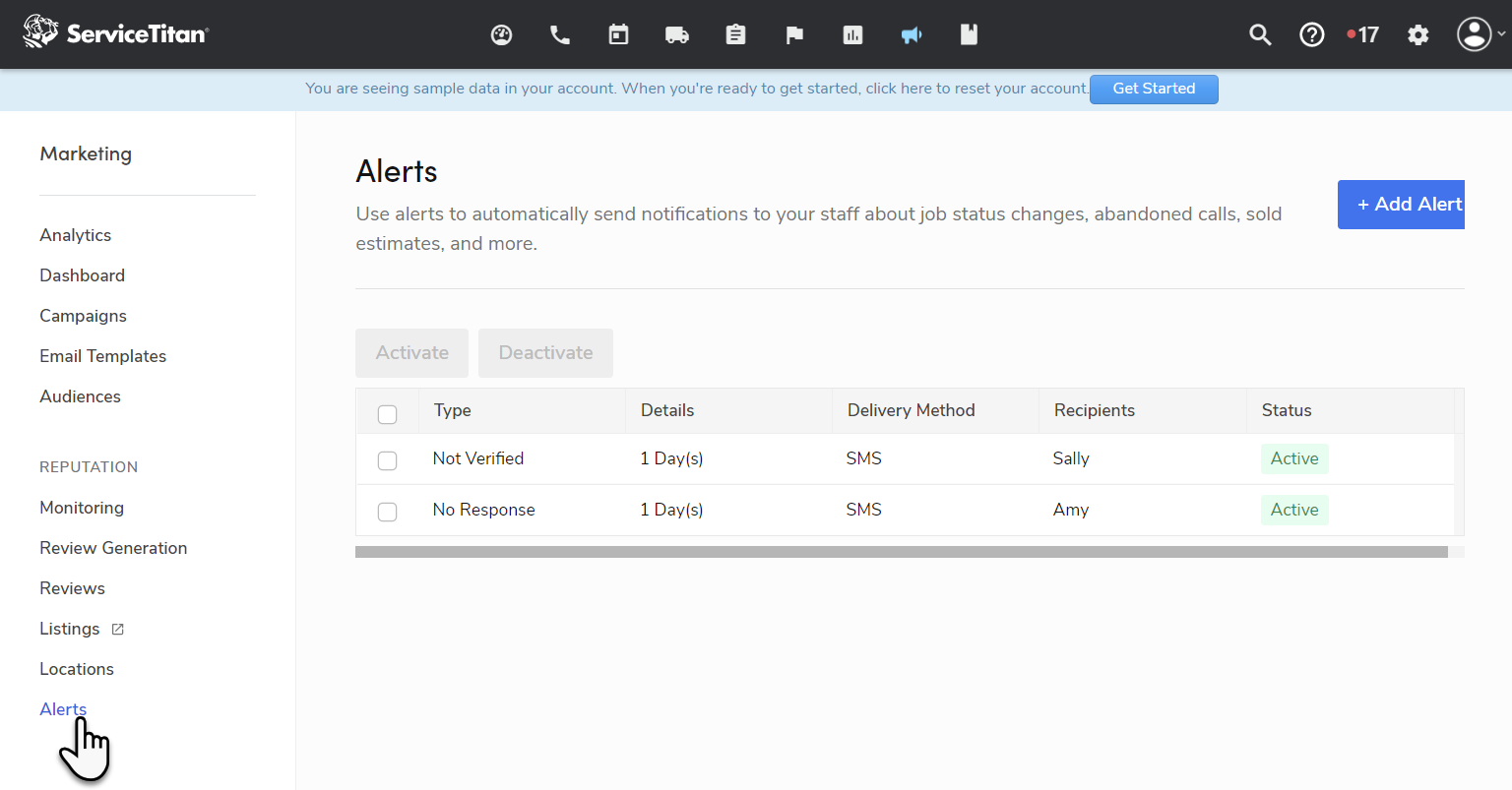Click the horizontal scrollbar below the alerts table

902,552
